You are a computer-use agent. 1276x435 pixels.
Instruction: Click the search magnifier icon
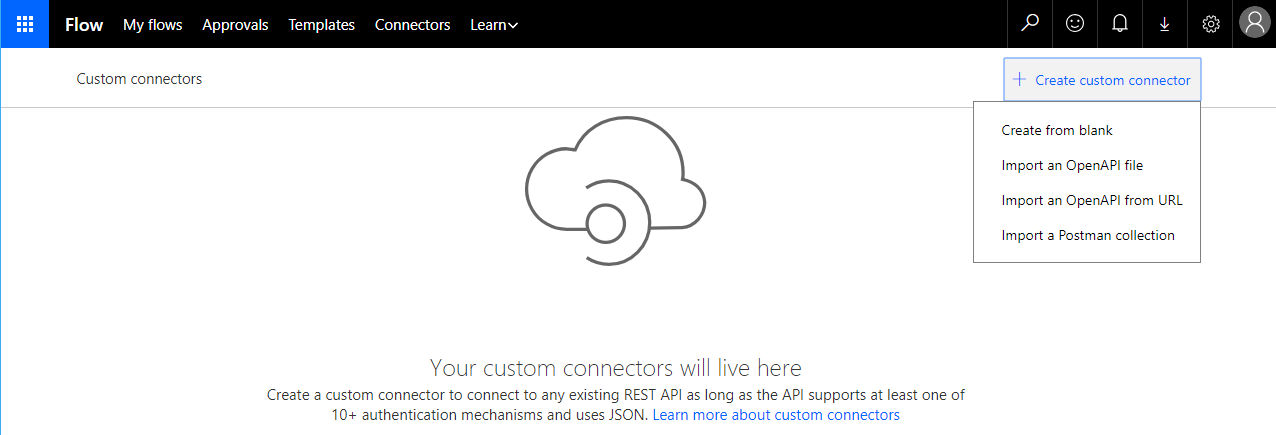point(1030,24)
